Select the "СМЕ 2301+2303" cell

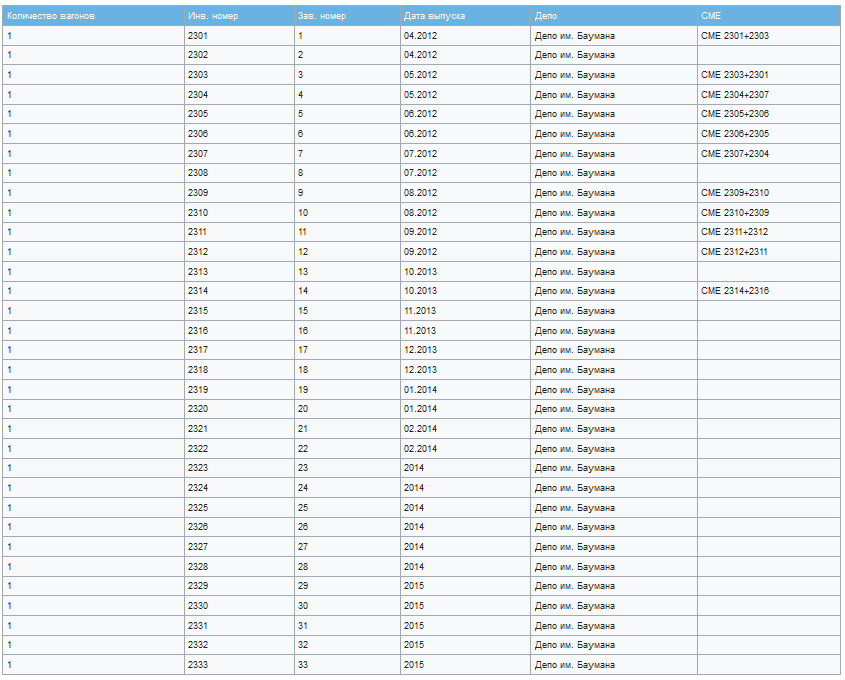point(735,36)
